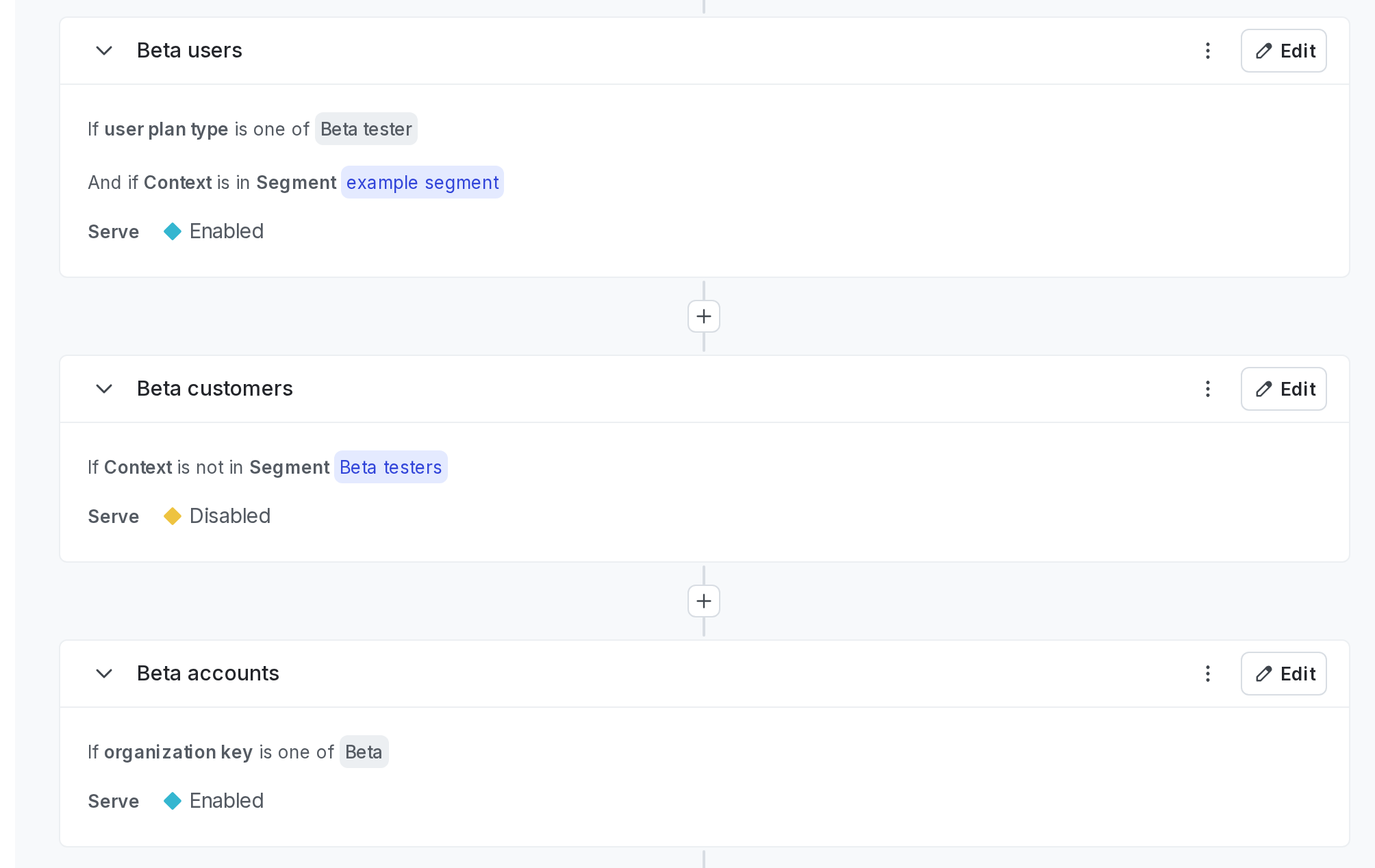Collapse the Beta users rule
This screenshot has height=868, width=1375.
[104, 51]
